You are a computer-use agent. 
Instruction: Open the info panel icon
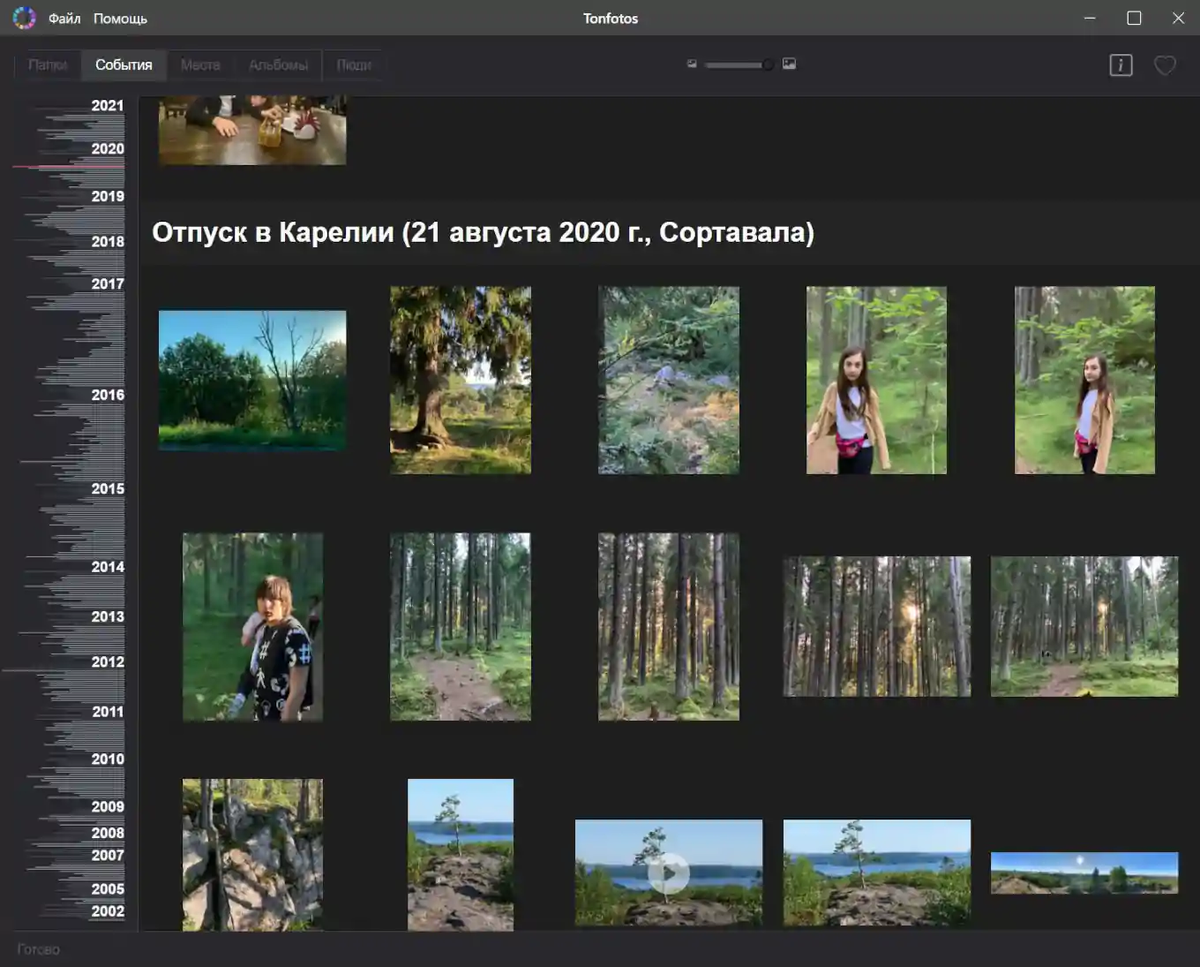pos(1121,65)
